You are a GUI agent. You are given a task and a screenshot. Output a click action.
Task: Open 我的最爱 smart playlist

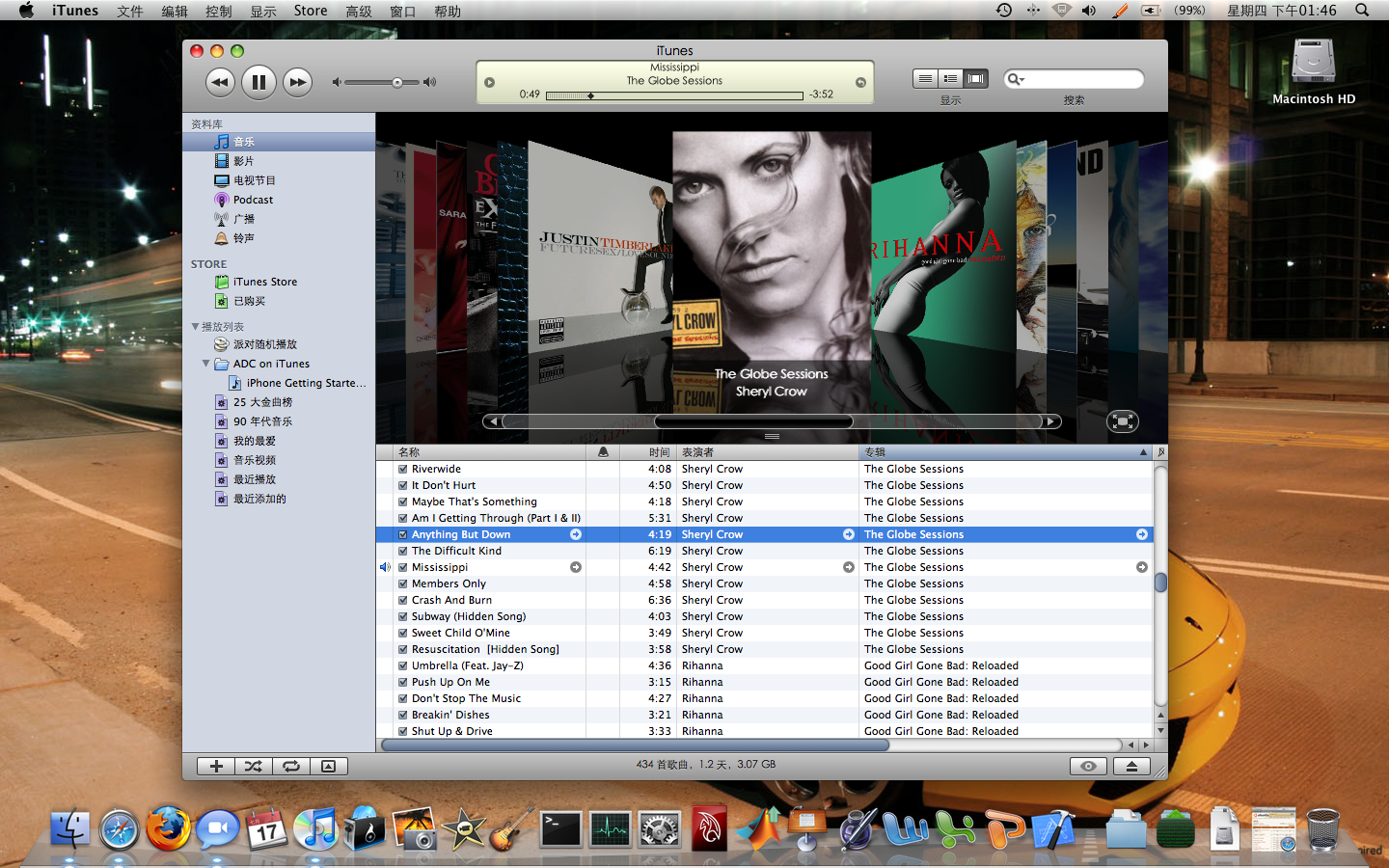click(279, 441)
